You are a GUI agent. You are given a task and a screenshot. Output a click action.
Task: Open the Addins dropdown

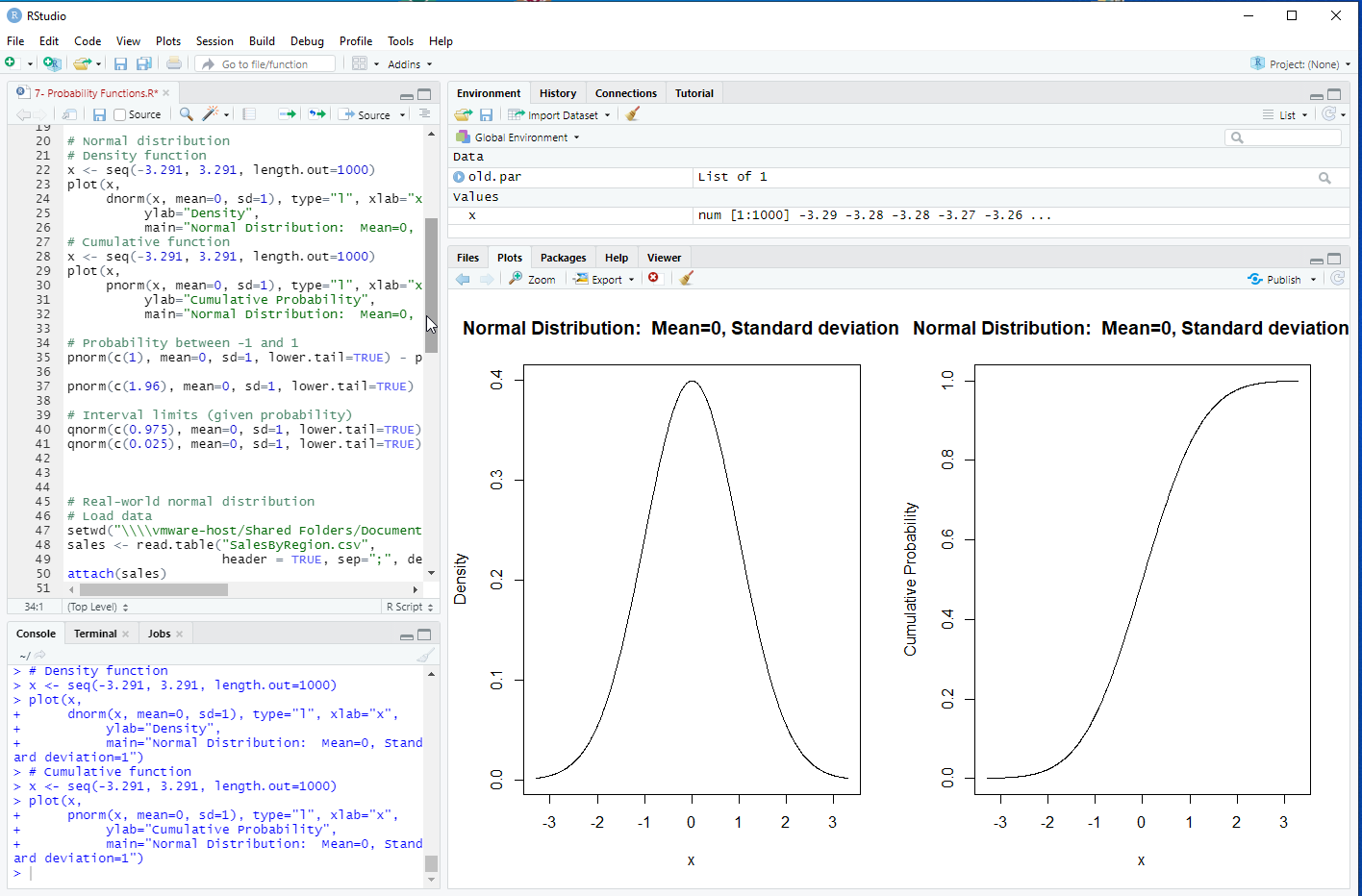410,64
